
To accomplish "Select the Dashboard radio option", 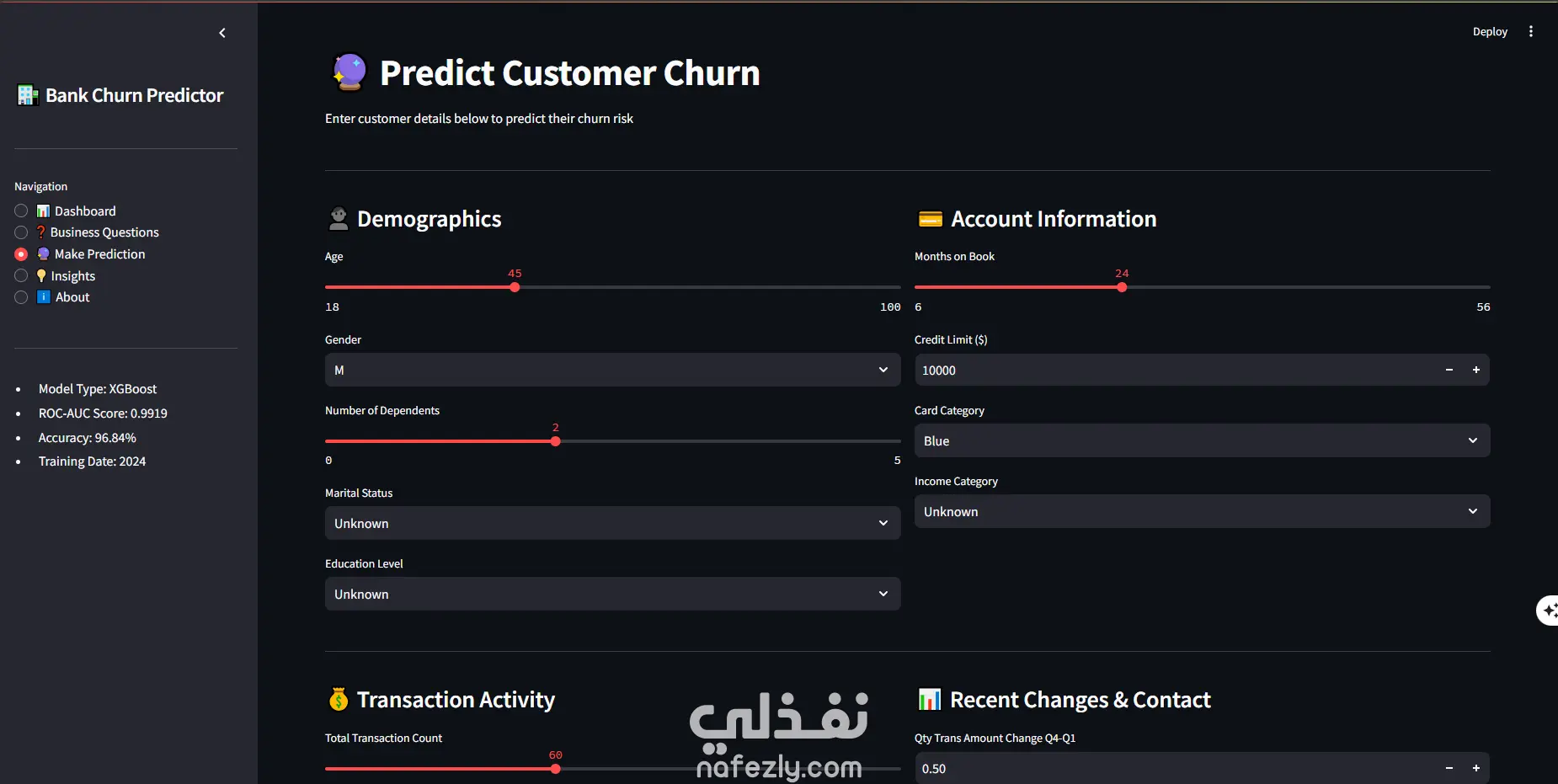I will [21, 211].
